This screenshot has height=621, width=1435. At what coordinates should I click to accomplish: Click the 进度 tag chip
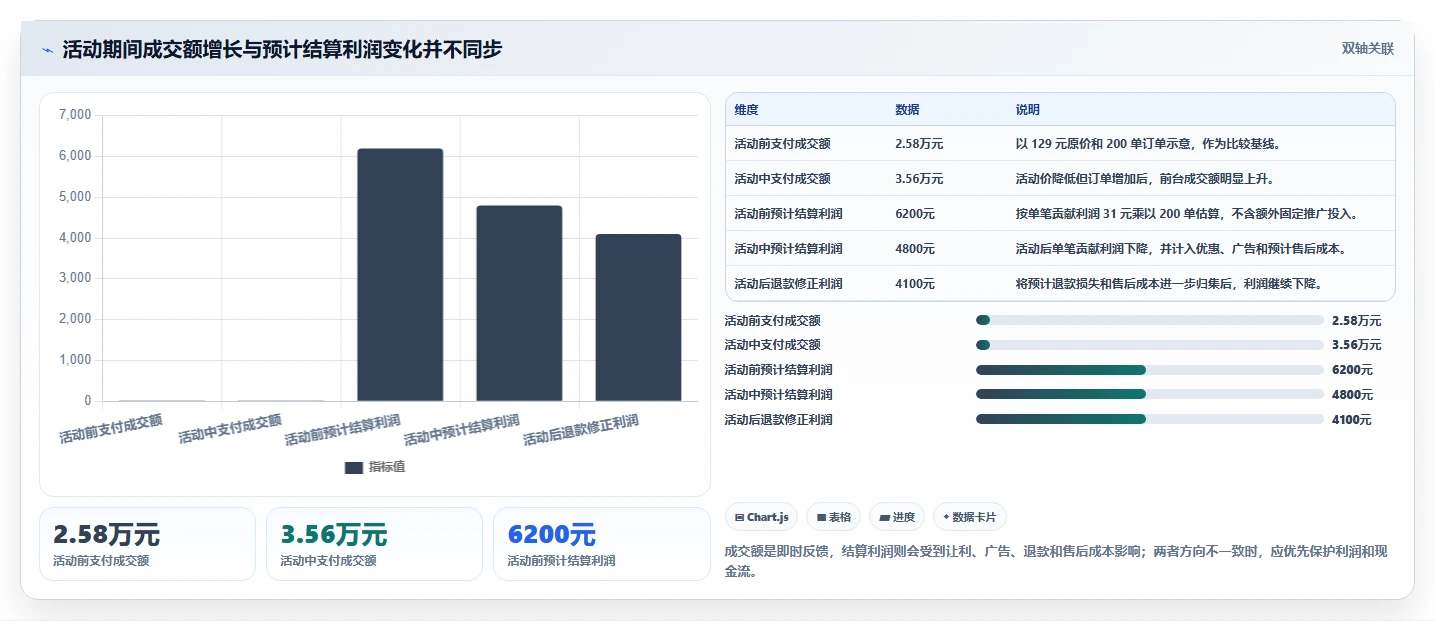coord(897,517)
